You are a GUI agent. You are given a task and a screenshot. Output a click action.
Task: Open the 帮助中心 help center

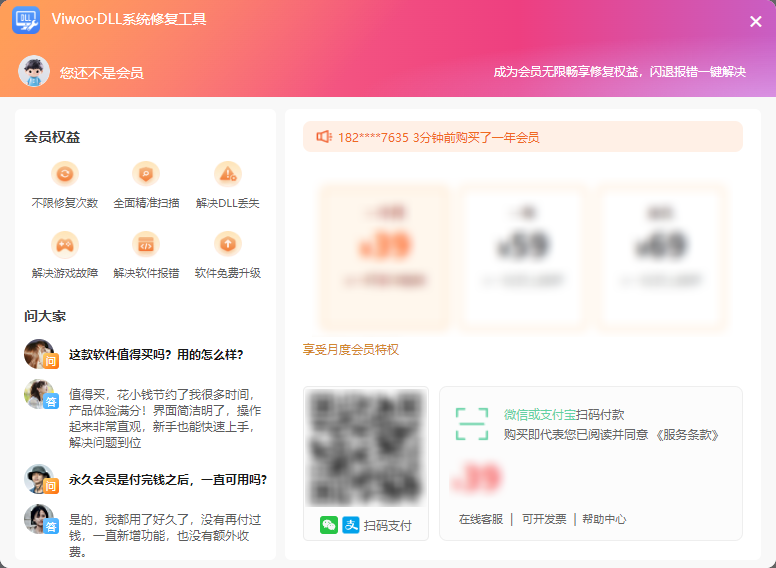click(x=604, y=519)
